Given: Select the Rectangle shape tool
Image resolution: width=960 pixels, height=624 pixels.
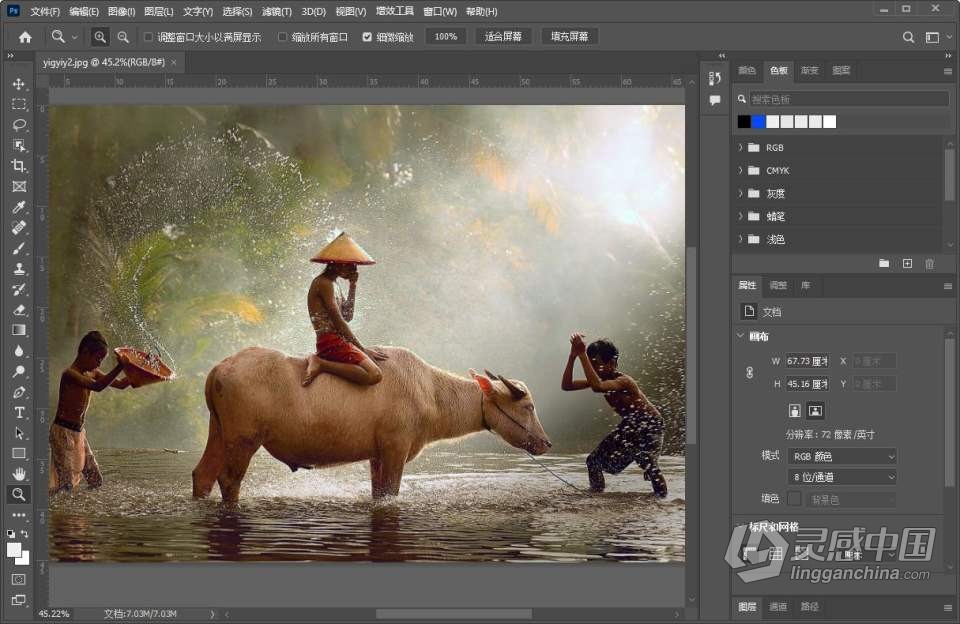Looking at the screenshot, I should tap(19, 453).
